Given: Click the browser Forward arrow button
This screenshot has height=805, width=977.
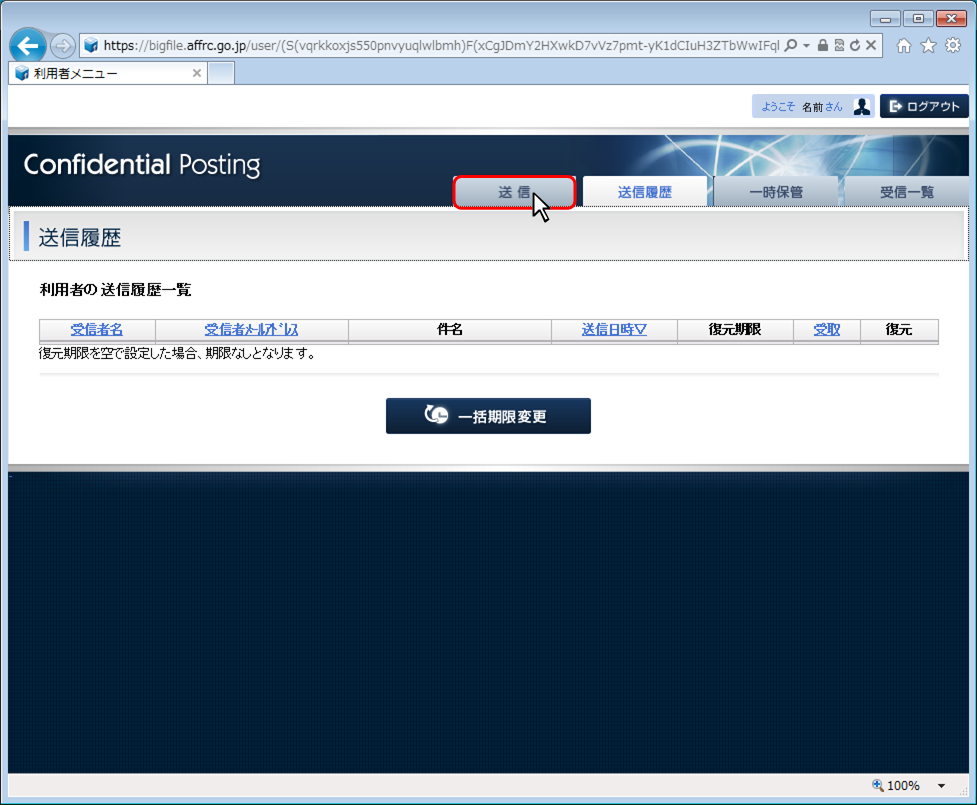Looking at the screenshot, I should point(62,46).
